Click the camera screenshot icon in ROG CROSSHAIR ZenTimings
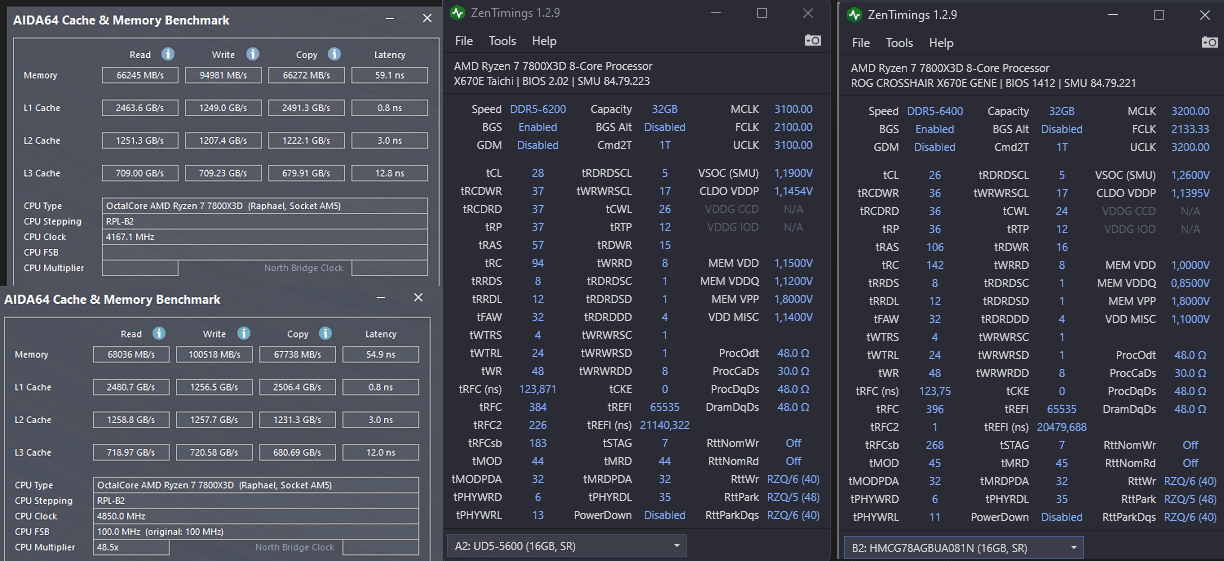 1209,42
